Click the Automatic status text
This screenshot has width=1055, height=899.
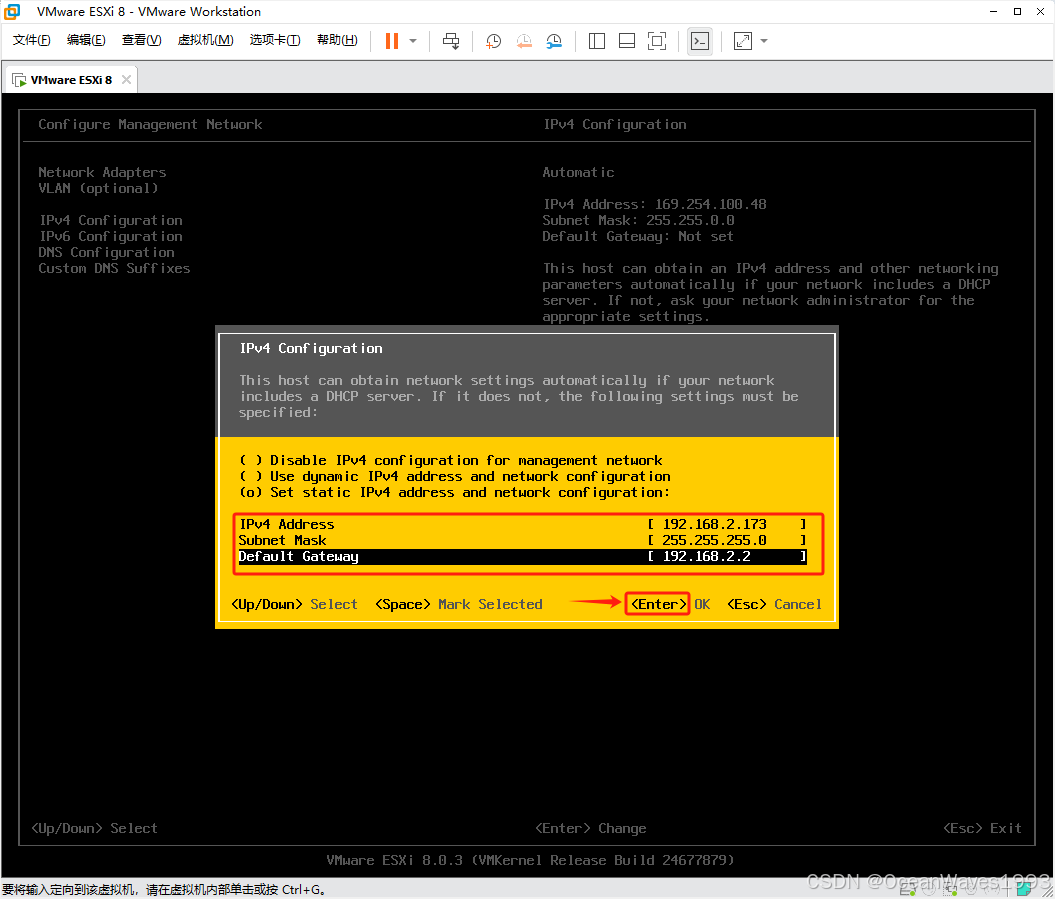coord(579,172)
